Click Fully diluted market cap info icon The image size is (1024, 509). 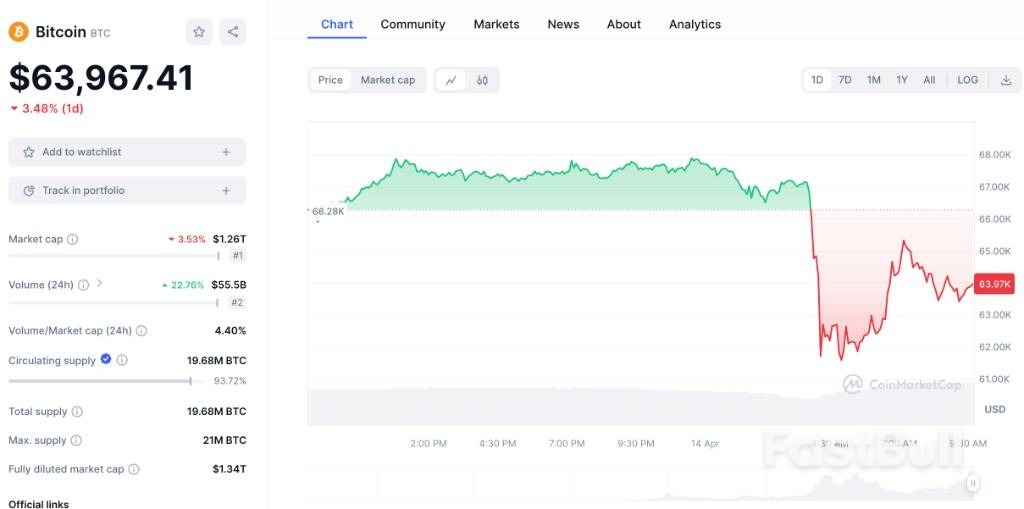click(134, 469)
